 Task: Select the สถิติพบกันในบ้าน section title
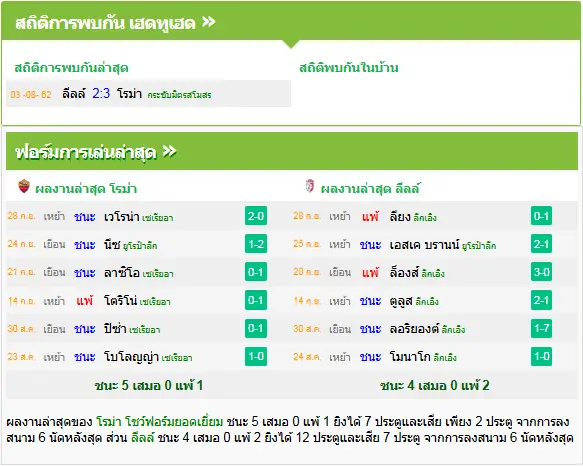(x=348, y=68)
